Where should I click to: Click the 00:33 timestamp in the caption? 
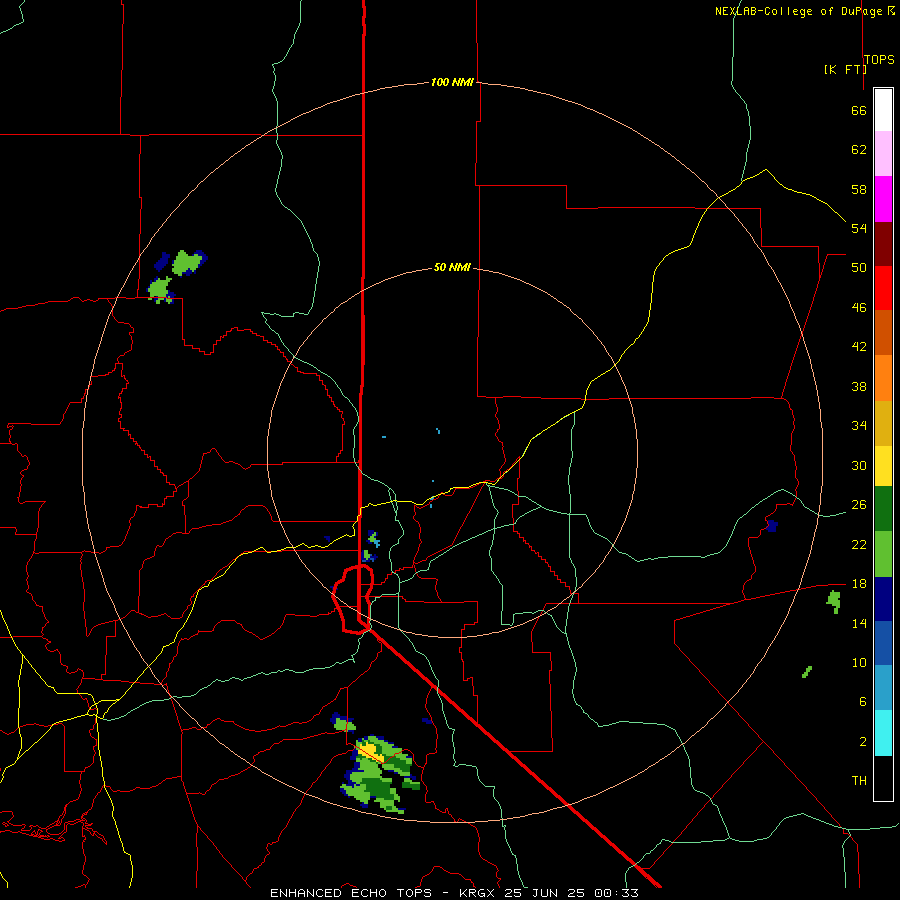(616, 893)
